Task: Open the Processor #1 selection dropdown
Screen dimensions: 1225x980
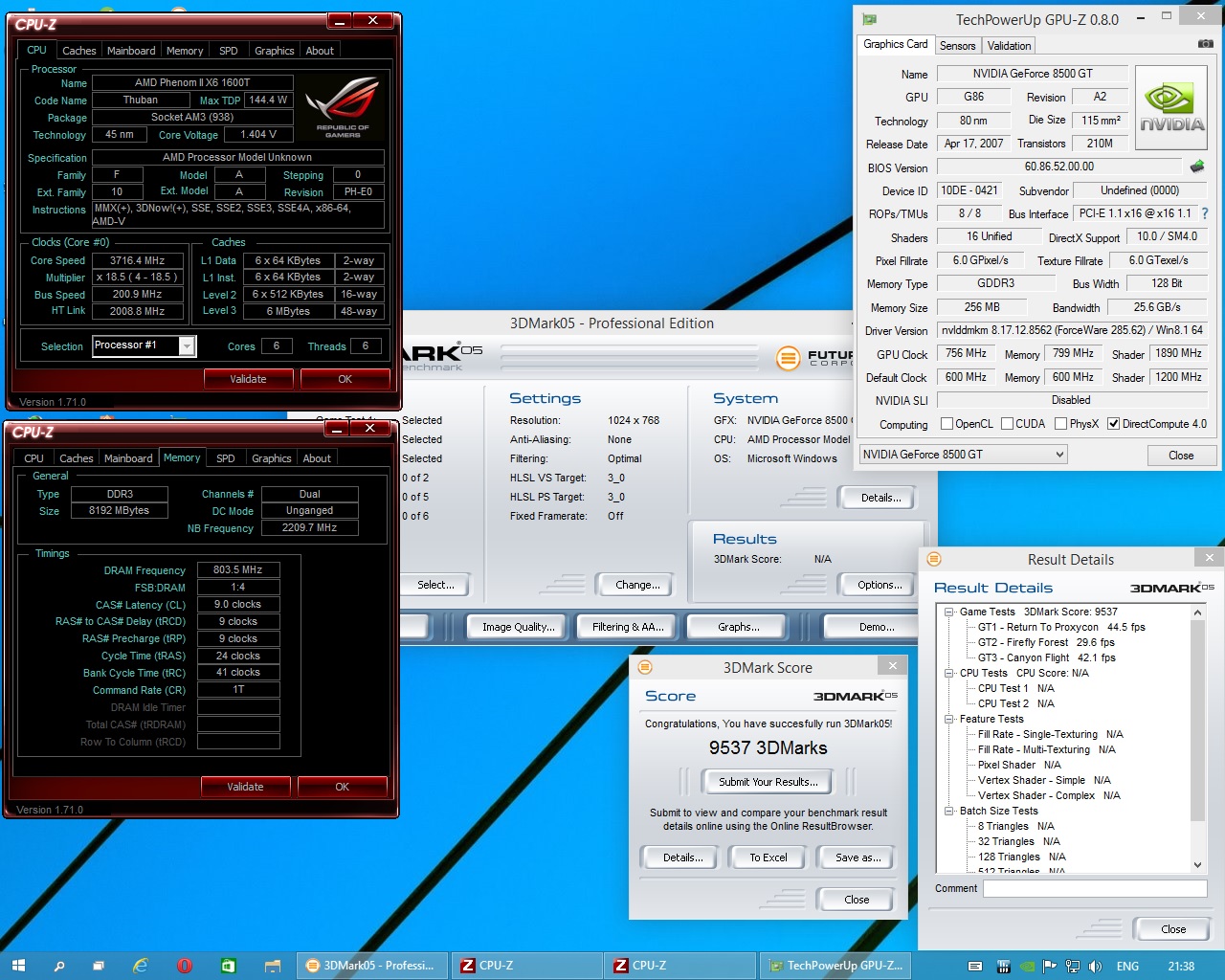Action: [187, 345]
